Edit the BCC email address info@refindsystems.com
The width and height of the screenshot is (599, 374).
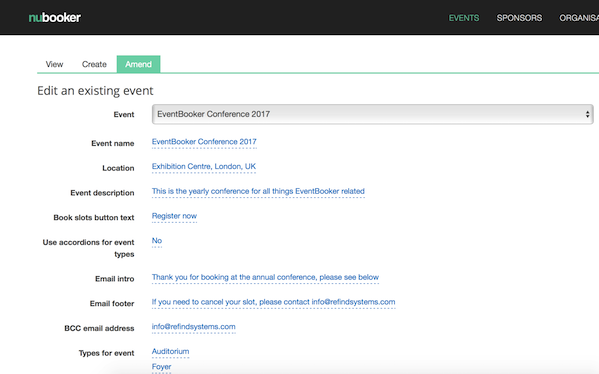pos(194,327)
